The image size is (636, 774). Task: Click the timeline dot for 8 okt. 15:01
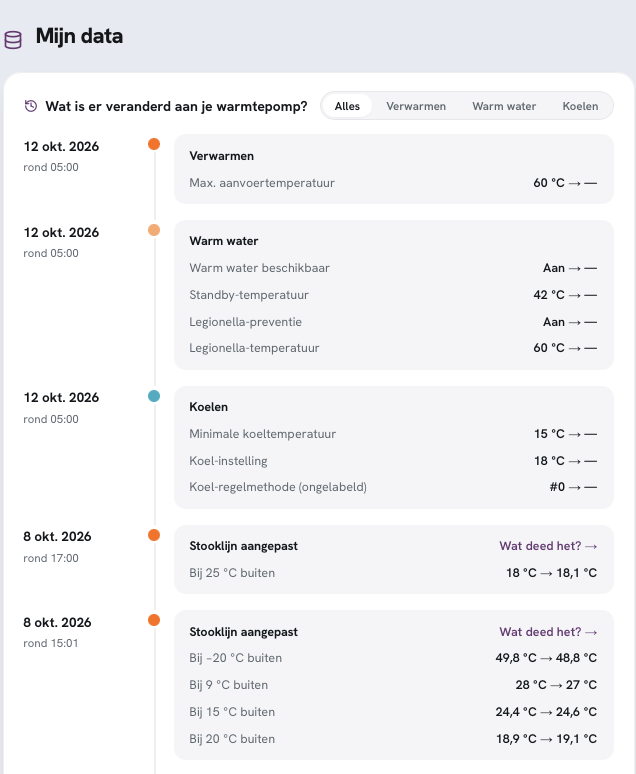coord(154,620)
